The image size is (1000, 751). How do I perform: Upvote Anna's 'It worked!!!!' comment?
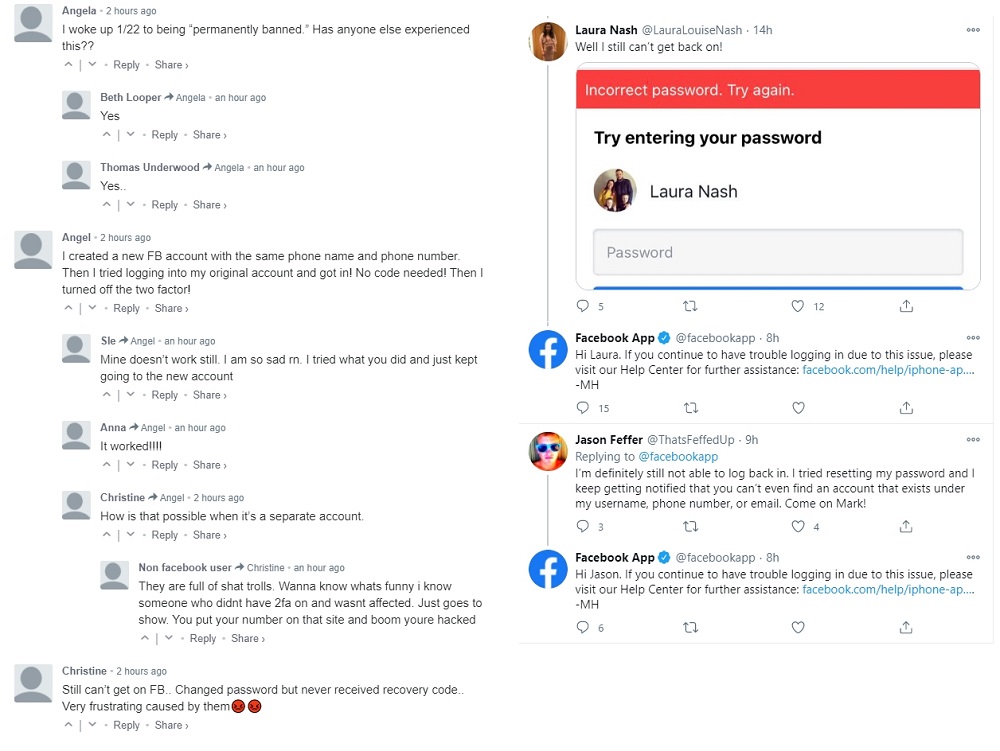pyautogui.click(x=107, y=465)
